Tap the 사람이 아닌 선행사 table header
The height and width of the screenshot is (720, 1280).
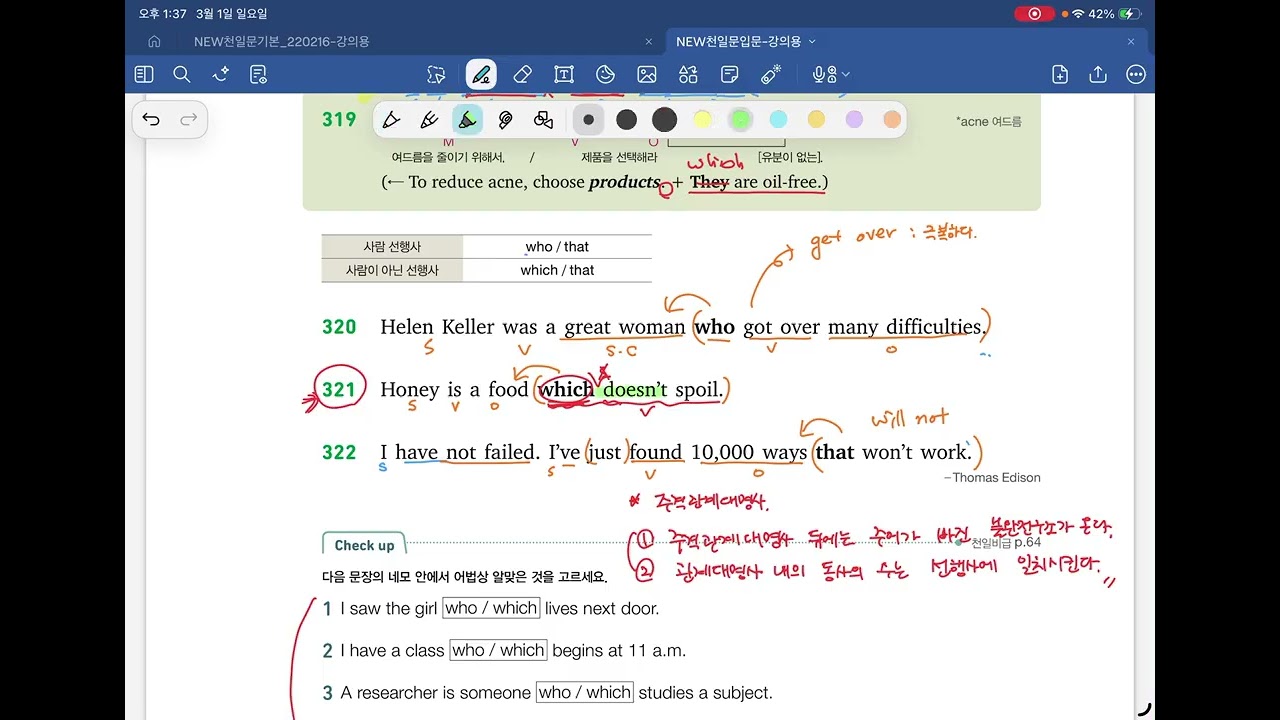pyautogui.click(x=392, y=270)
